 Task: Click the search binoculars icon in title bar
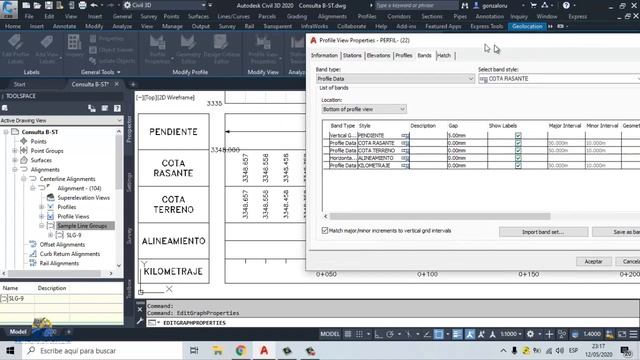464,6
